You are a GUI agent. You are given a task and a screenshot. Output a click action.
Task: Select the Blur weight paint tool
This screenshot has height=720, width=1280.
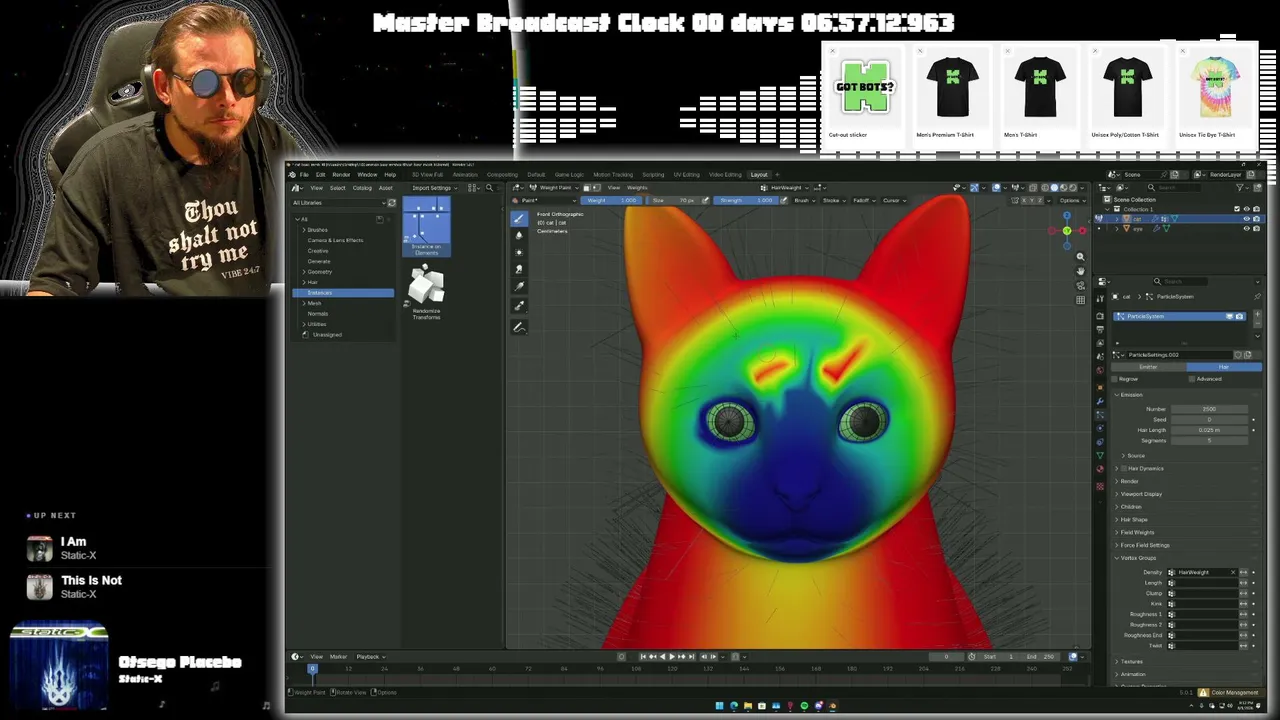519,235
